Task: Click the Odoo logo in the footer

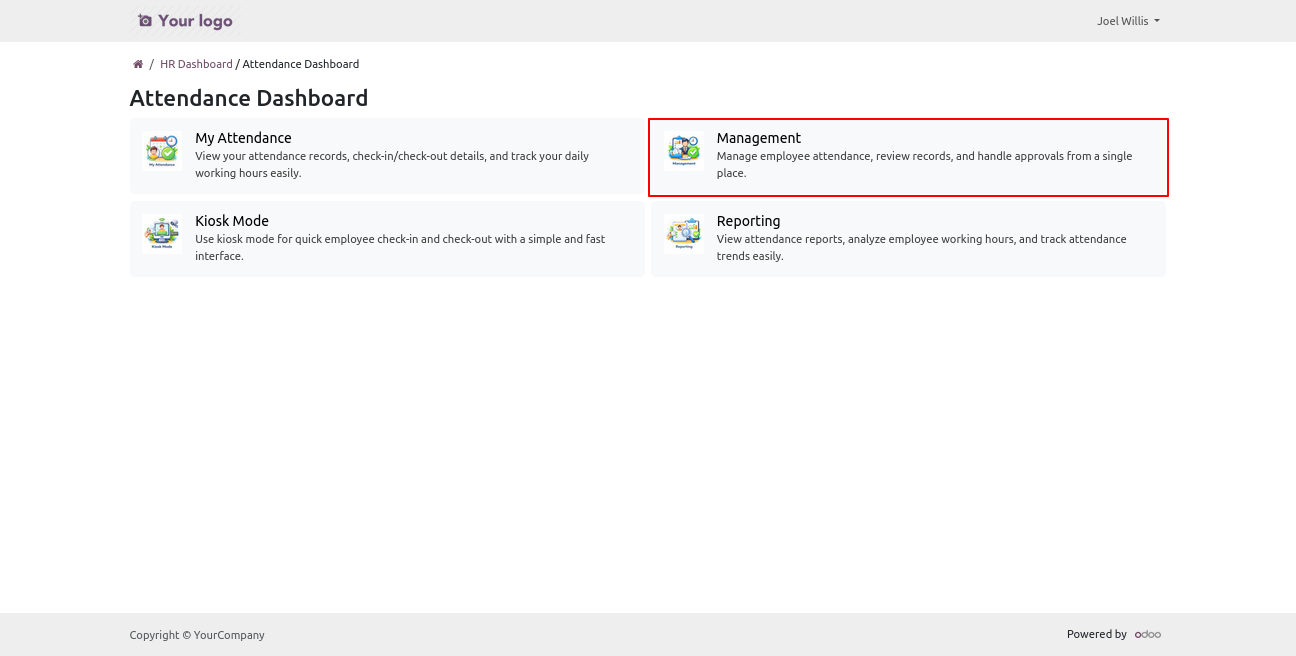Action: click(x=1147, y=634)
